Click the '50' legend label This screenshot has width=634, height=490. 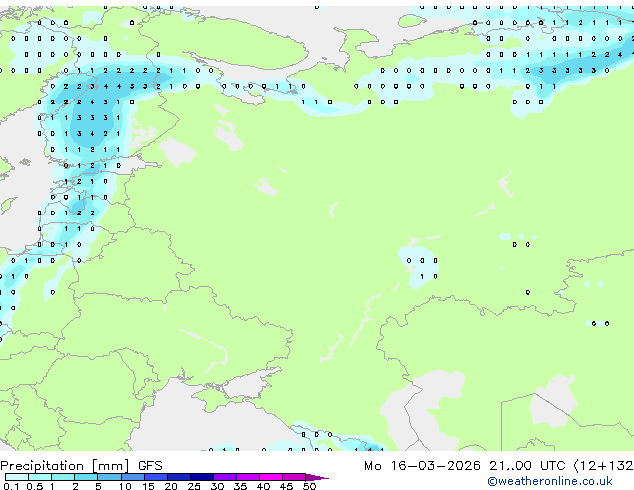pyautogui.click(x=309, y=486)
